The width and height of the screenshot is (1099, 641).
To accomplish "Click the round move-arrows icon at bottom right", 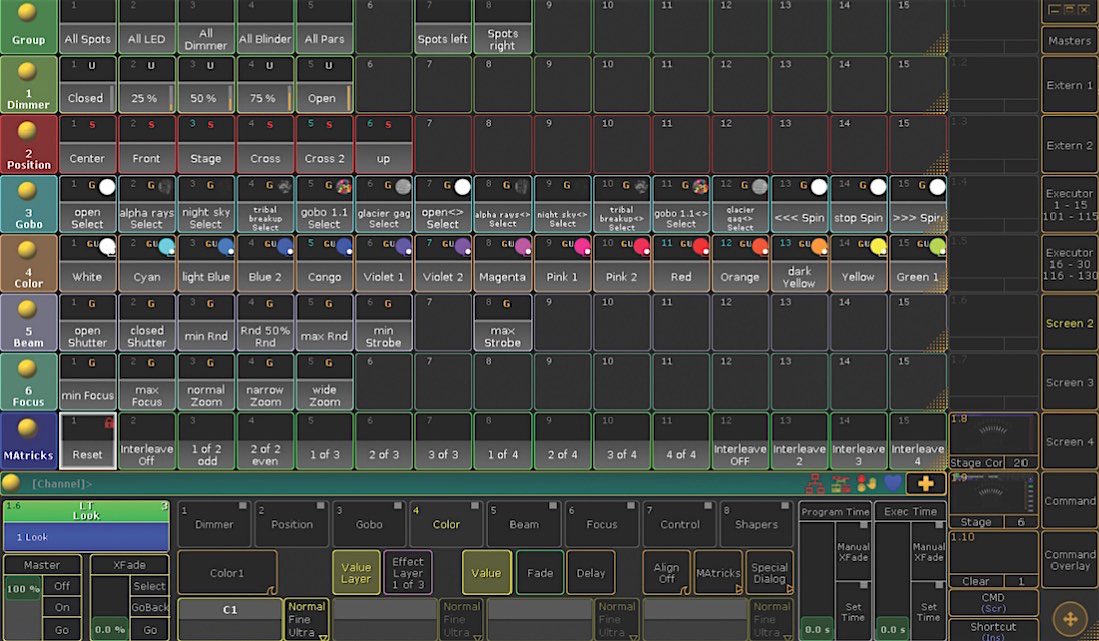I will (x=1070, y=619).
